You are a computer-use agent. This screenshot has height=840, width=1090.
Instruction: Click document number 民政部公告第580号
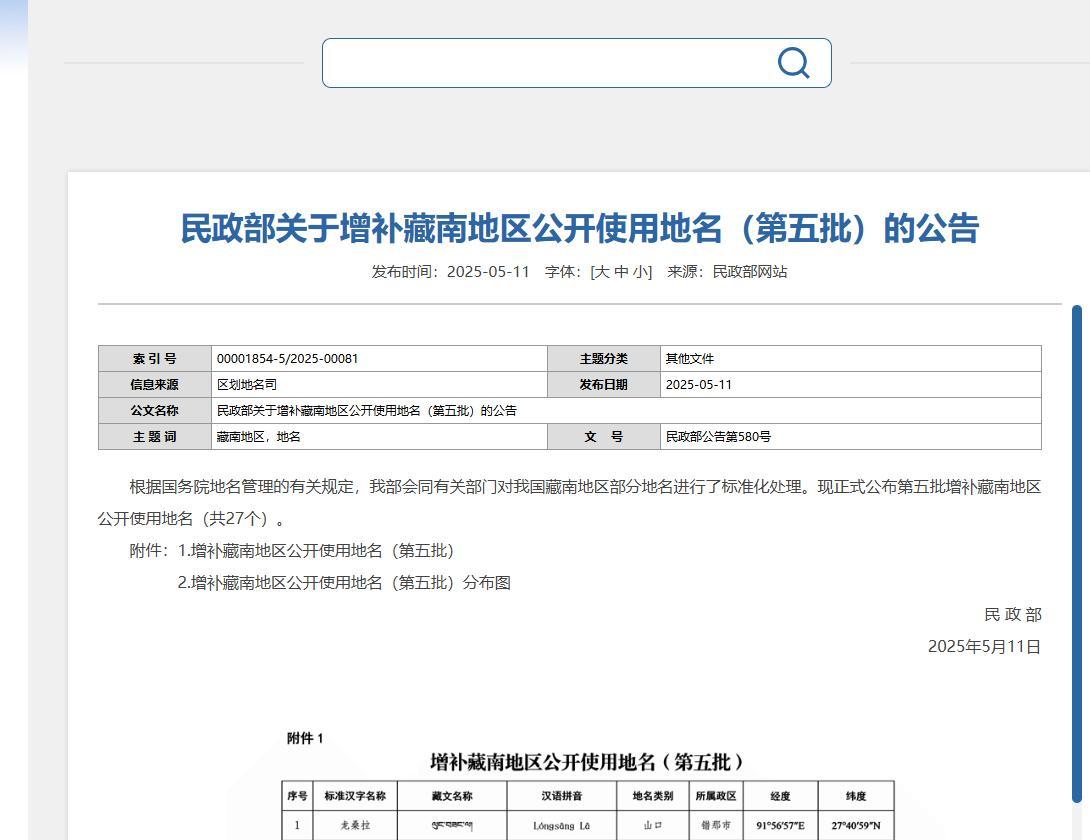tap(718, 437)
